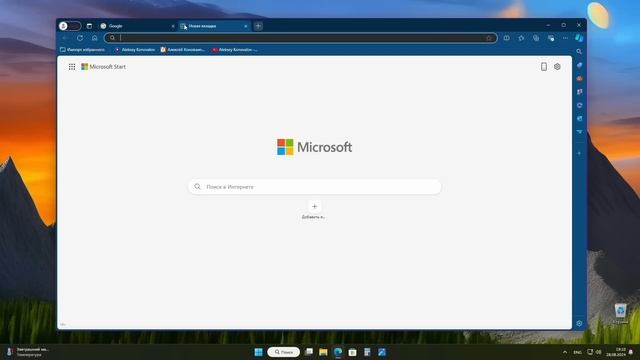The height and width of the screenshot is (360, 640).
Task: Focus the browser address bar
Action: 300,38
